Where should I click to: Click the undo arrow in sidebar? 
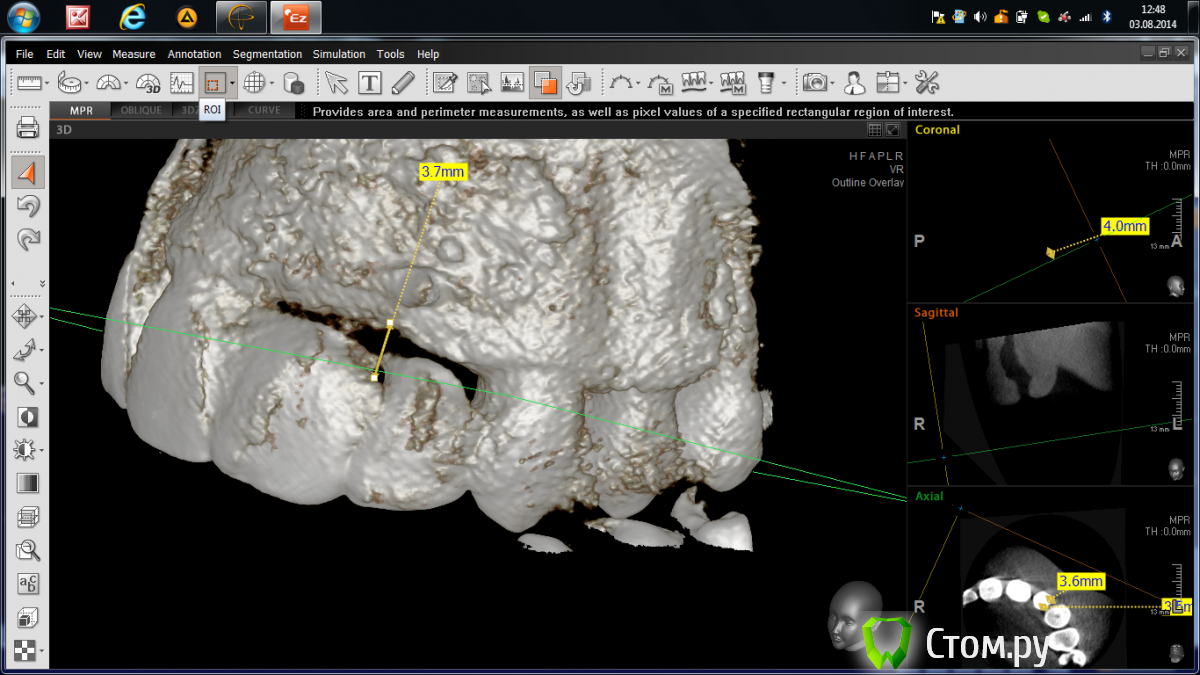(27, 206)
